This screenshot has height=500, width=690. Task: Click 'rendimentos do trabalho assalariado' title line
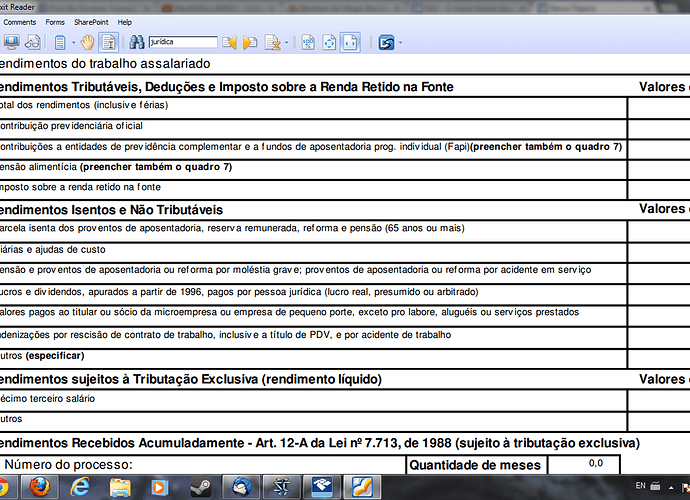click(105, 63)
